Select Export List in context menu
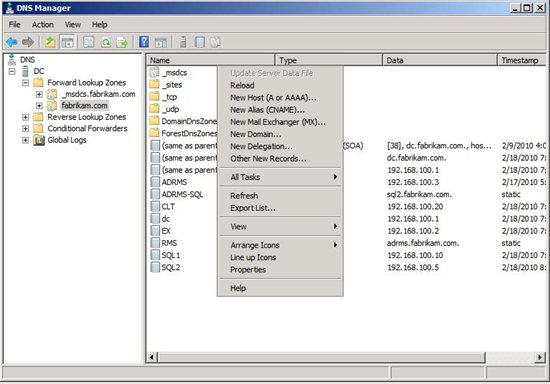 pyautogui.click(x=280, y=208)
